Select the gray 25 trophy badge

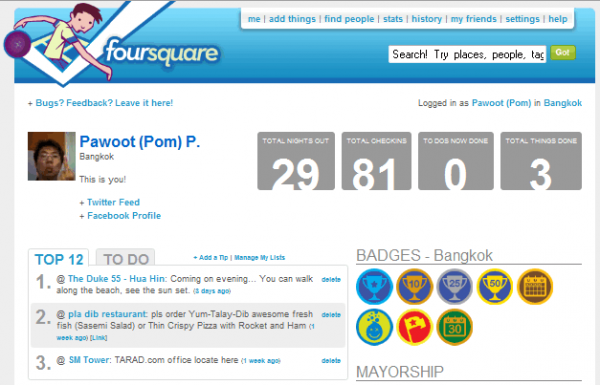(x=455, y=287)
